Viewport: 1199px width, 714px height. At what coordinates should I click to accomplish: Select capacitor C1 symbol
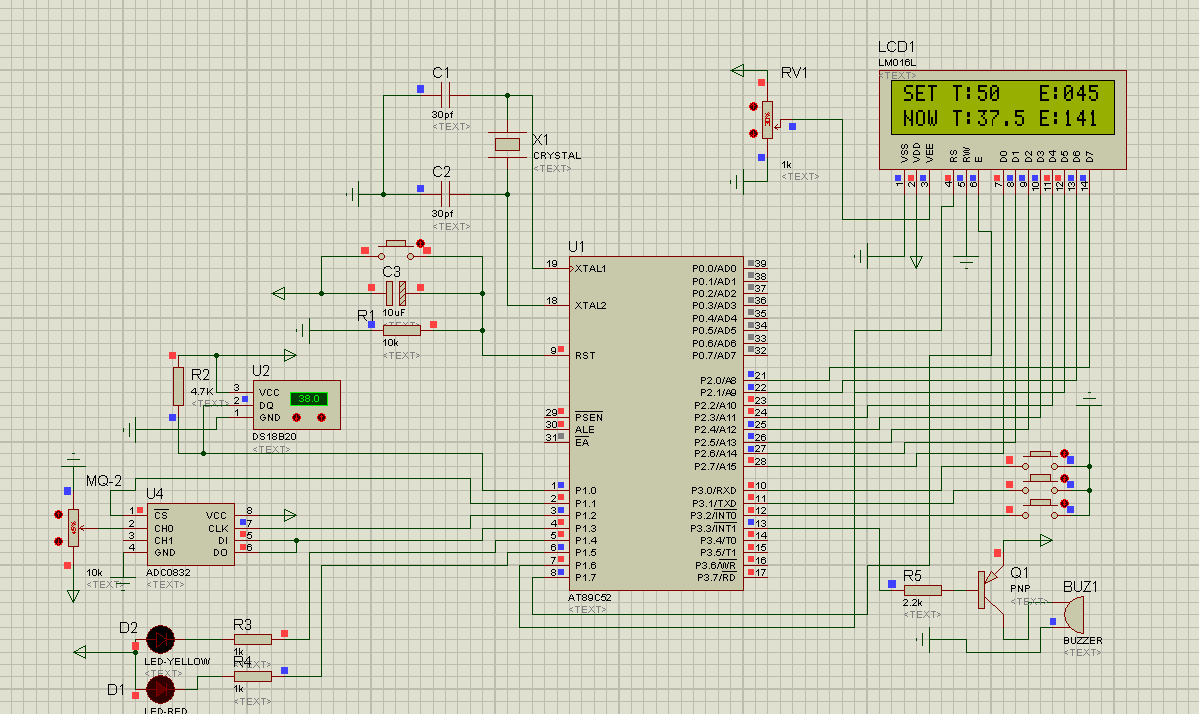point(446,96)
